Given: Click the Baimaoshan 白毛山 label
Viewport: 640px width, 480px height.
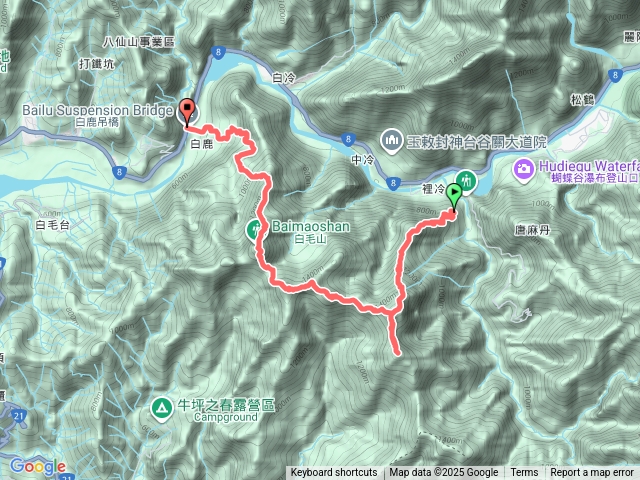Looking at the screenshot, I should (311, 231).
